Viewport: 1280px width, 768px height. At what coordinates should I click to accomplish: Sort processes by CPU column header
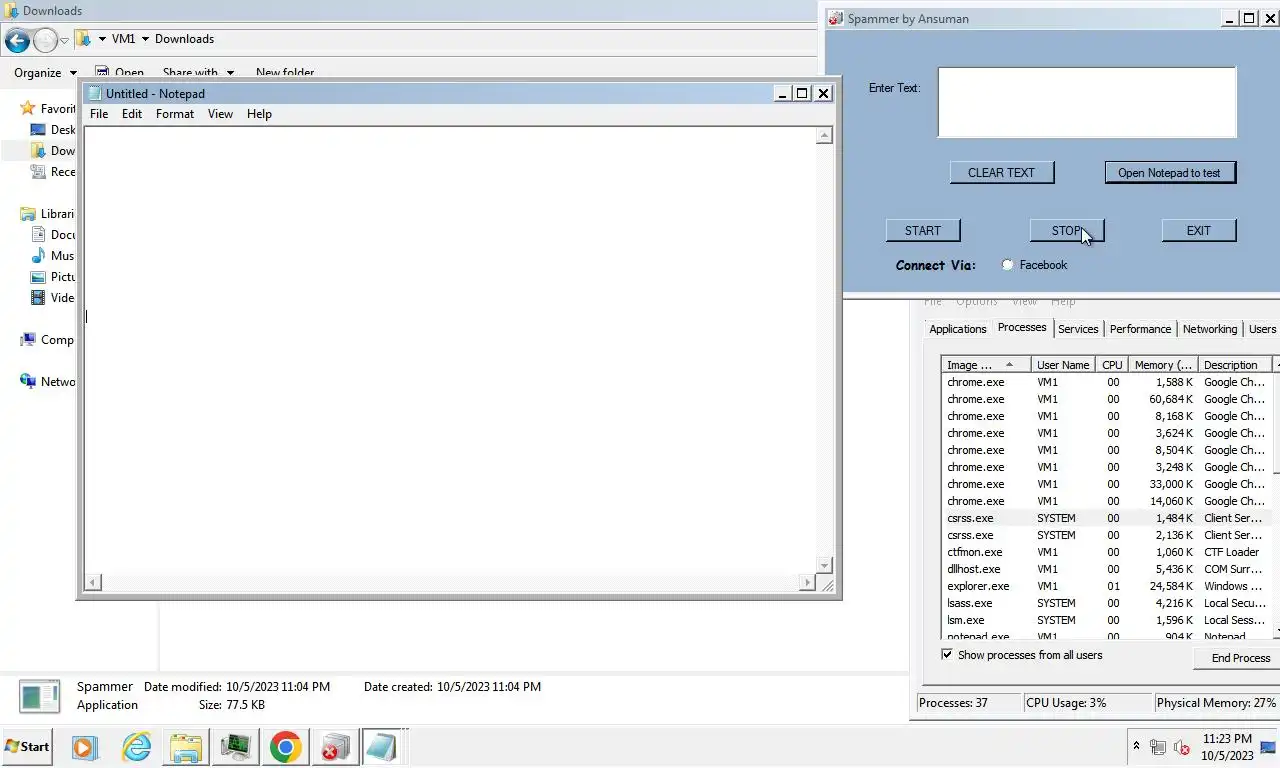pos(1112,365)
